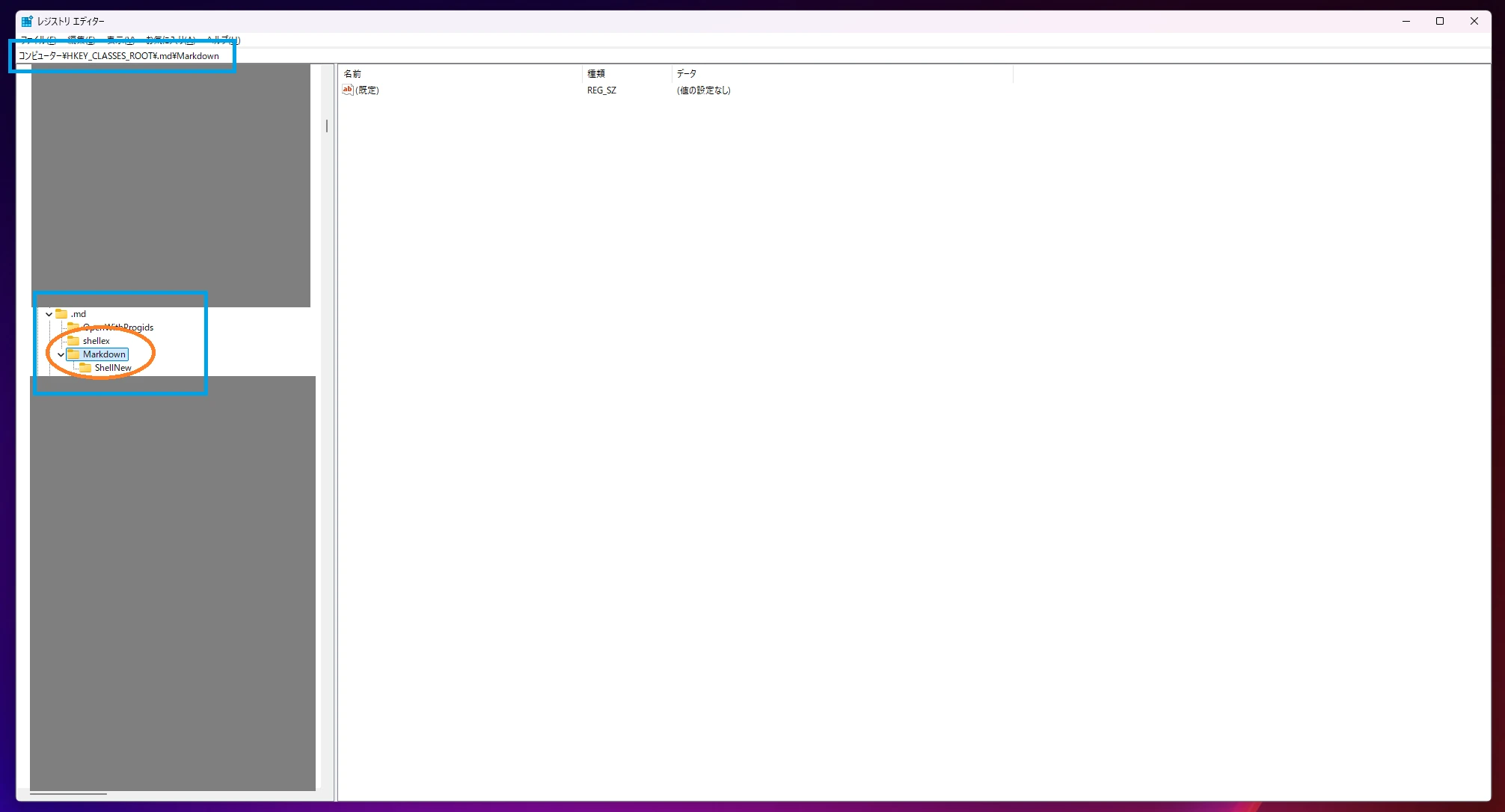This screenshot has width=1505, height=812.
Task: Click the ab string value icon beside (既定)
Action: (x=347, y=90)
